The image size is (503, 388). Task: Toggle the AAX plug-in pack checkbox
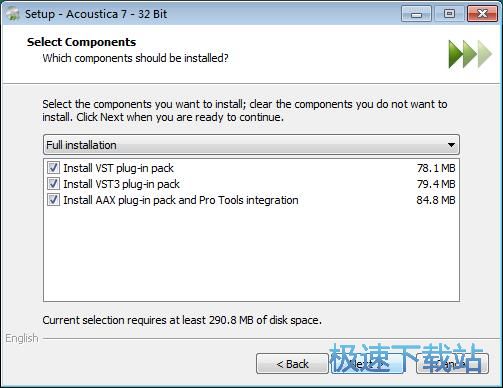pos(53,200)
